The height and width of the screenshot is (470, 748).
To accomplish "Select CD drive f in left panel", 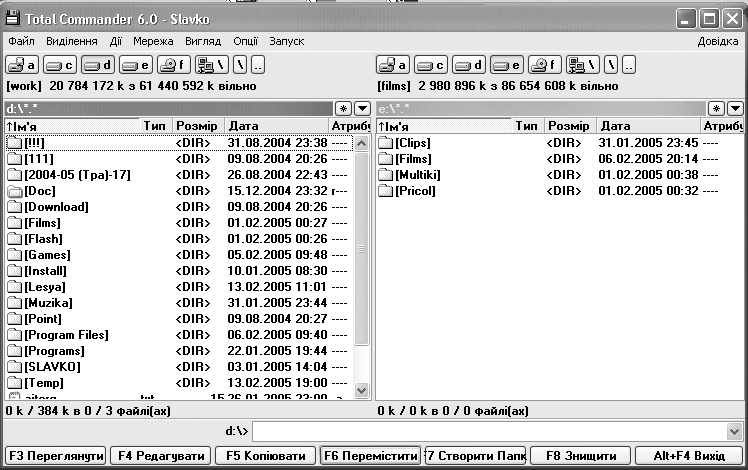I will (x=174, y=65).
